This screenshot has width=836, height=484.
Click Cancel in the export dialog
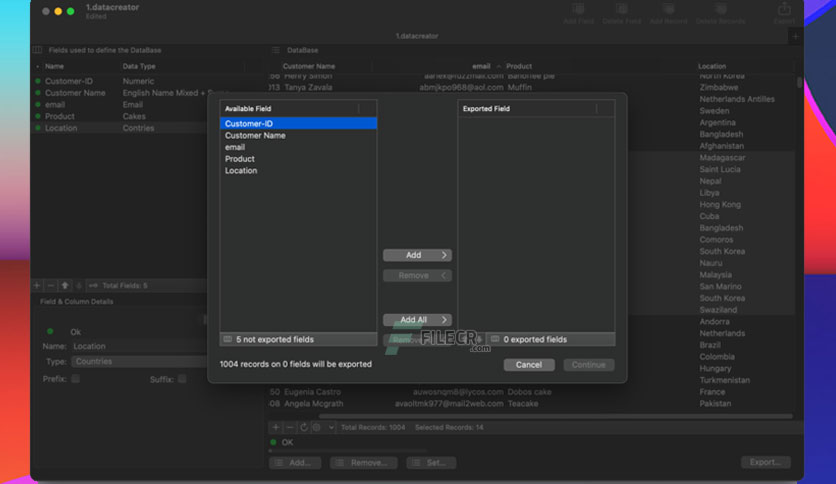[529, 365]
